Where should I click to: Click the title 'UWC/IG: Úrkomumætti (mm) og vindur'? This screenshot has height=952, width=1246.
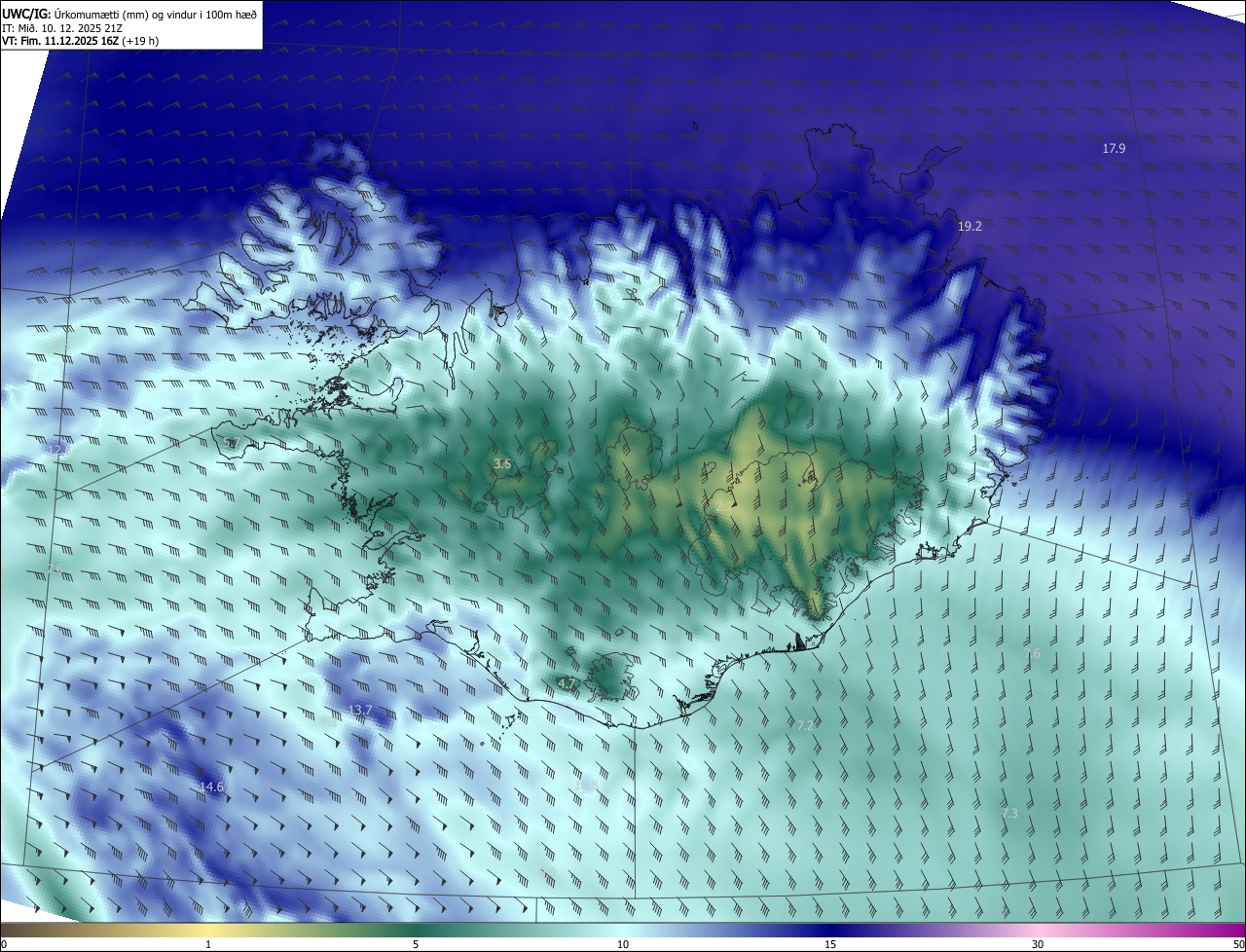pos(129,14)
